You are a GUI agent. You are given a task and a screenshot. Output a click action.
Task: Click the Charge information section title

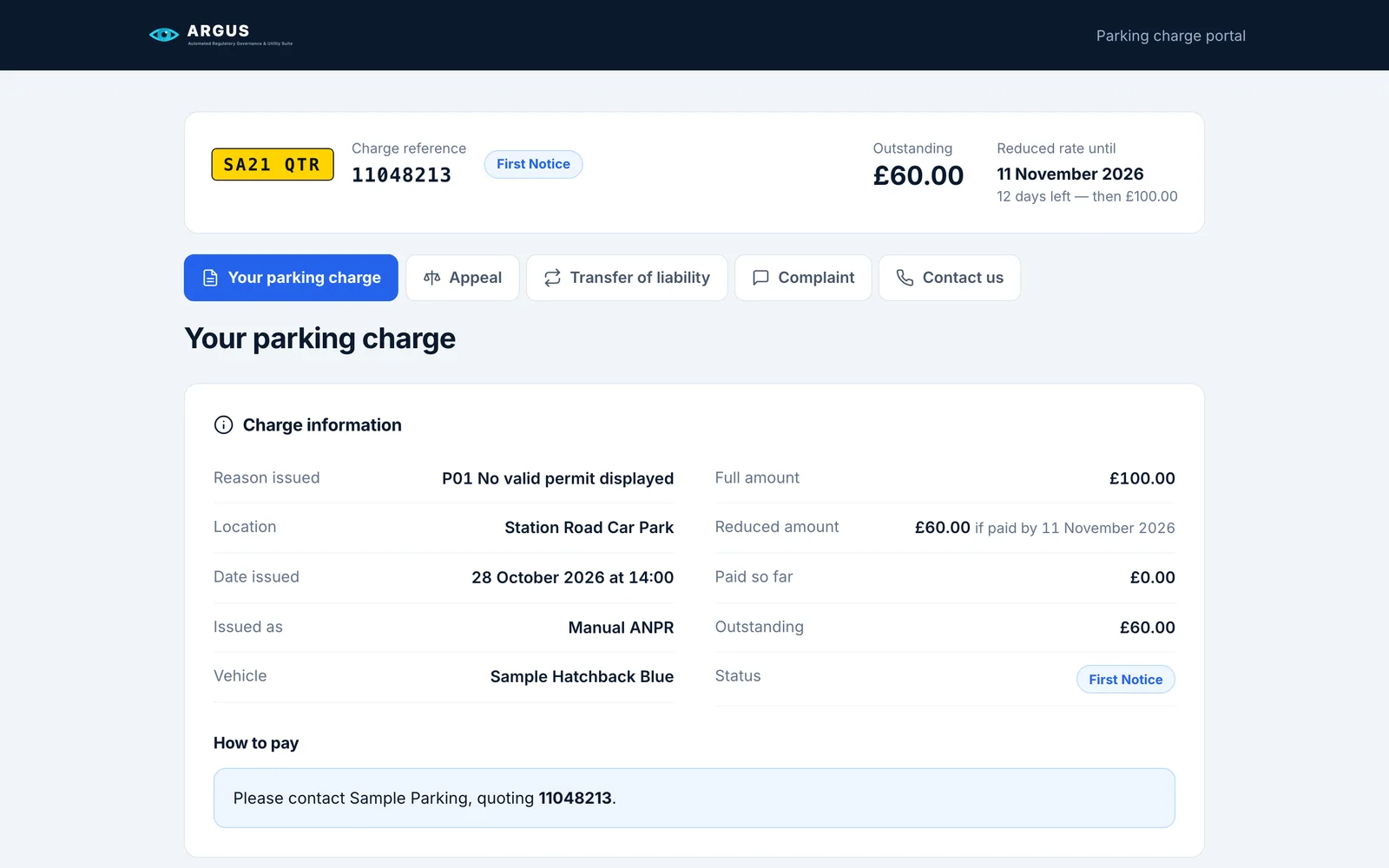322,424
